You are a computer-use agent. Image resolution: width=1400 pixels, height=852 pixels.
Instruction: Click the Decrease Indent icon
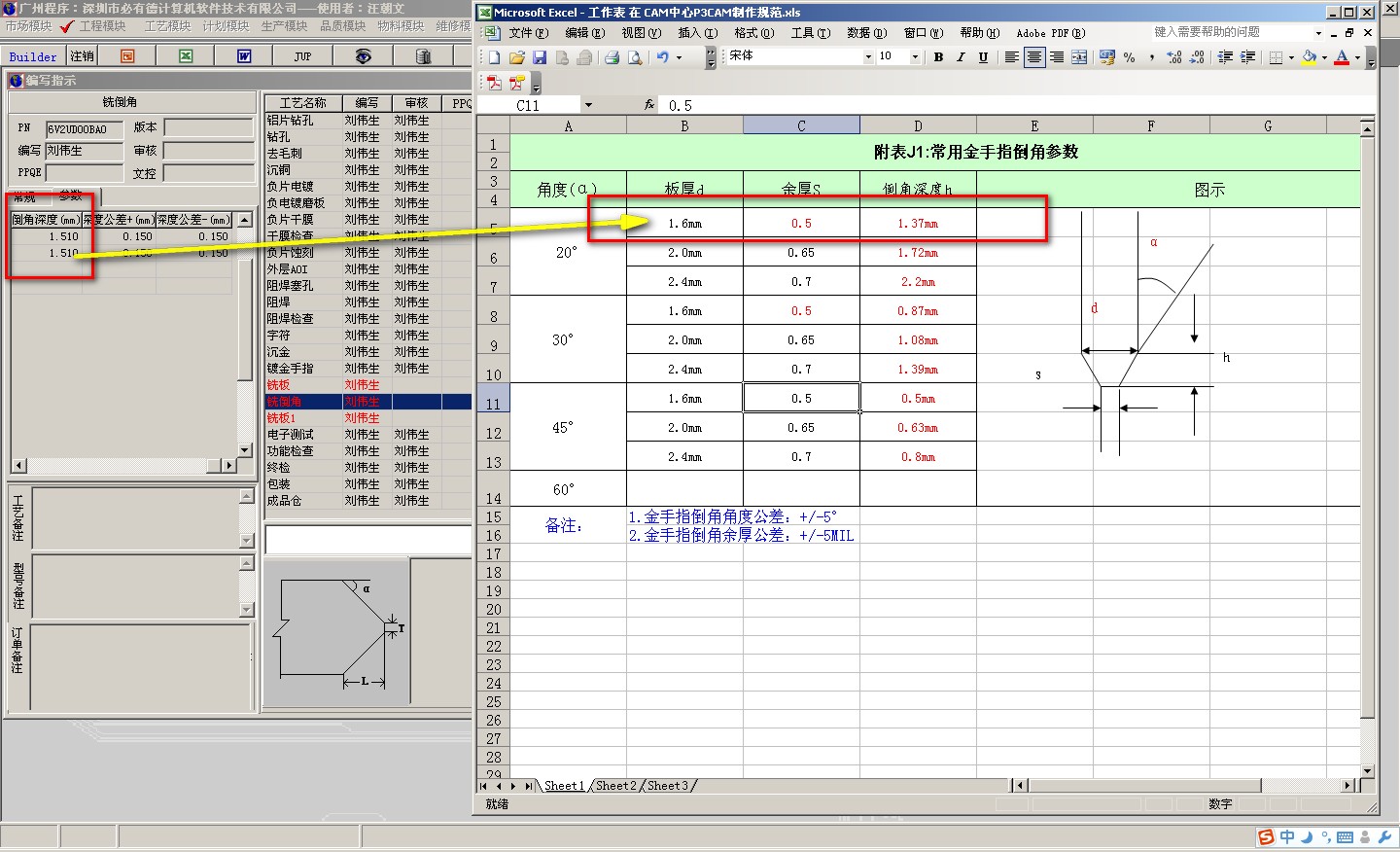point(1225,57)
